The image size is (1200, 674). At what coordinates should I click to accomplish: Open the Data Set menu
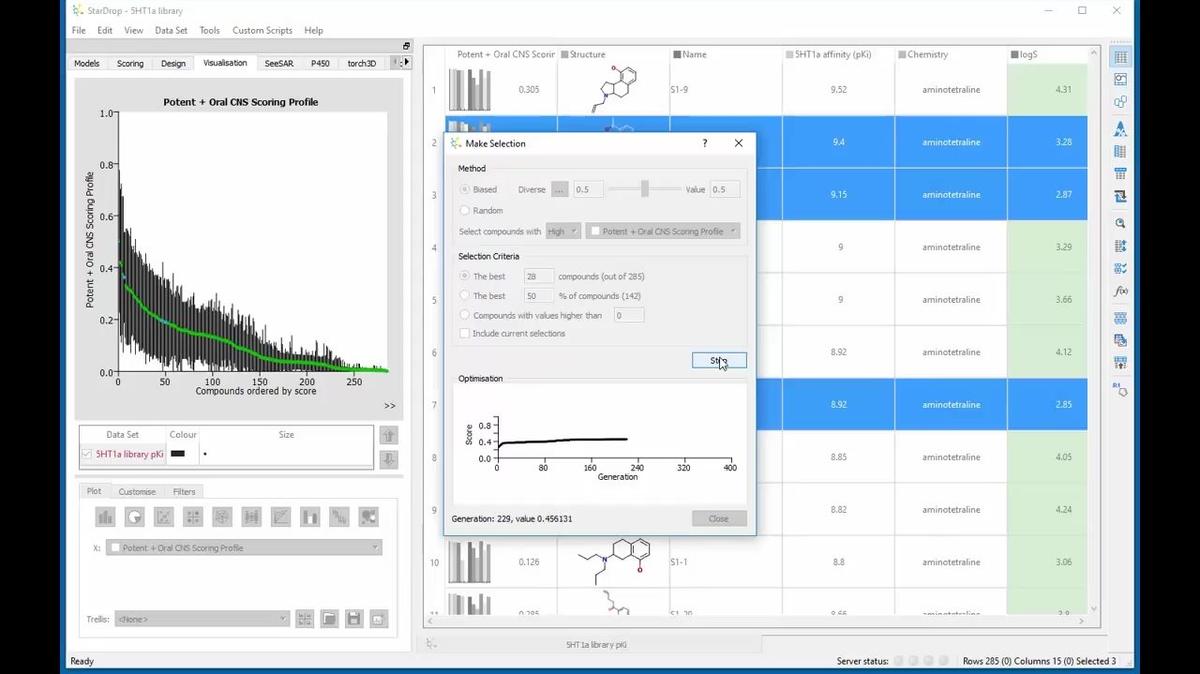point(171,30)
